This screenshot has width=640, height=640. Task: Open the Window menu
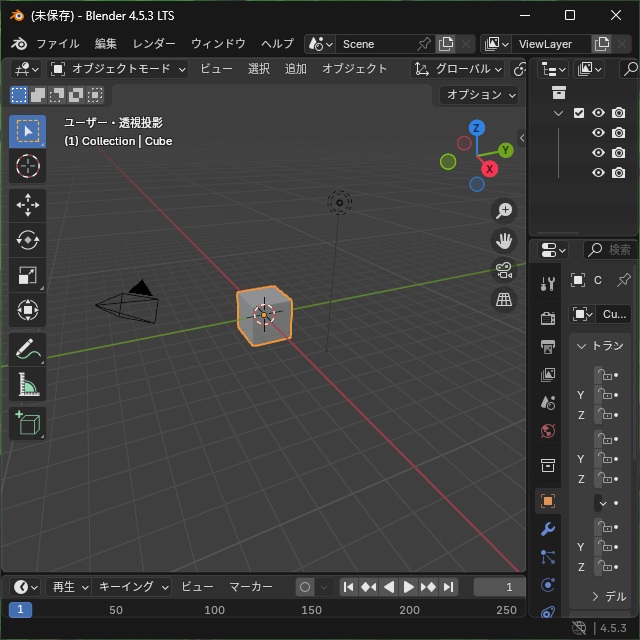(x=218, y=44)
